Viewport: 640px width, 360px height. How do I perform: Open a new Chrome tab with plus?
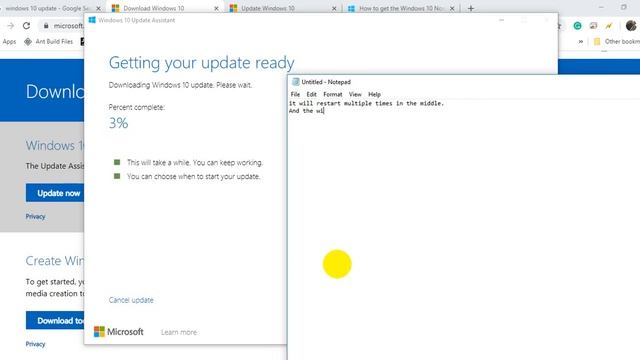coord(471,8)
